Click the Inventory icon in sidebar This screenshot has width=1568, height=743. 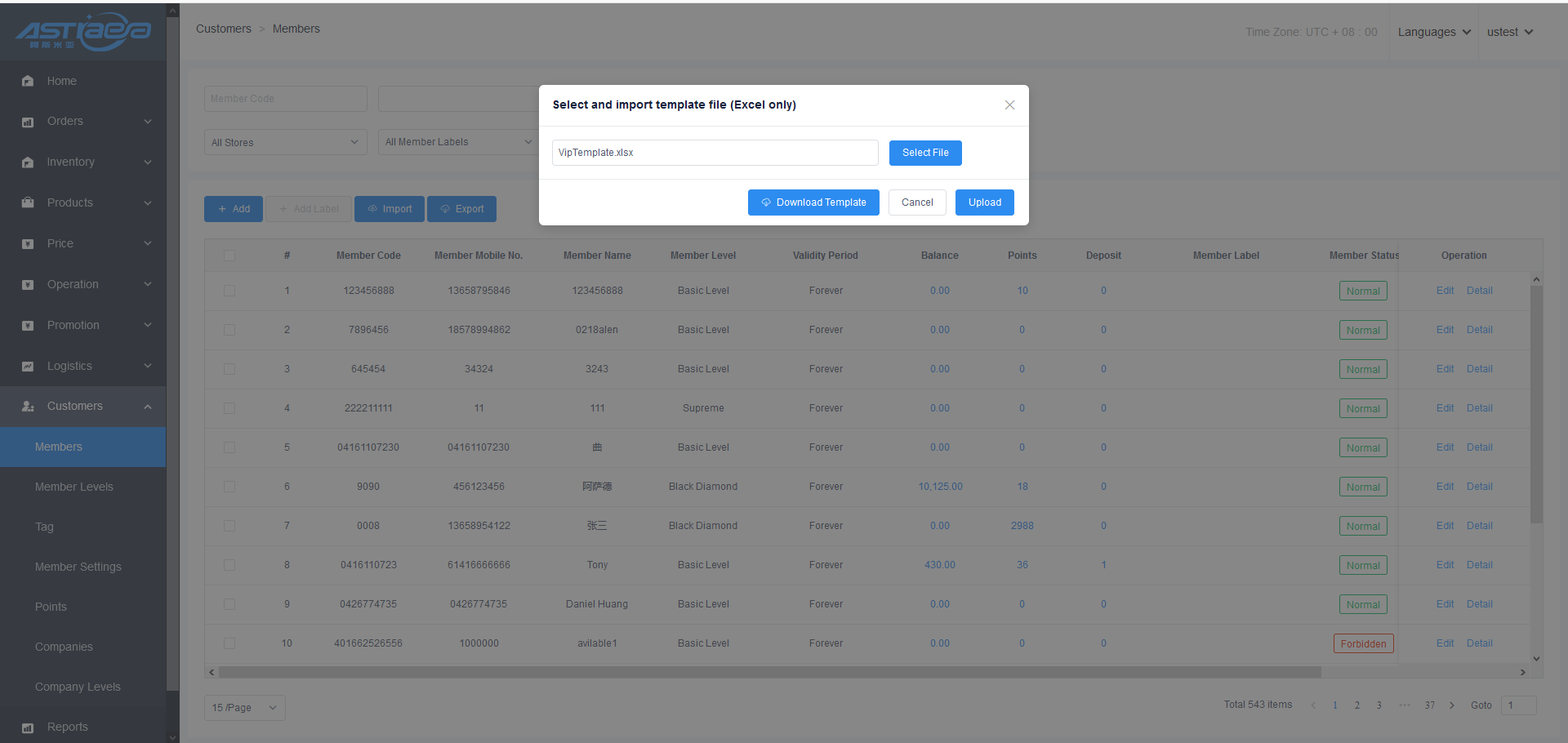pos(28,162)
